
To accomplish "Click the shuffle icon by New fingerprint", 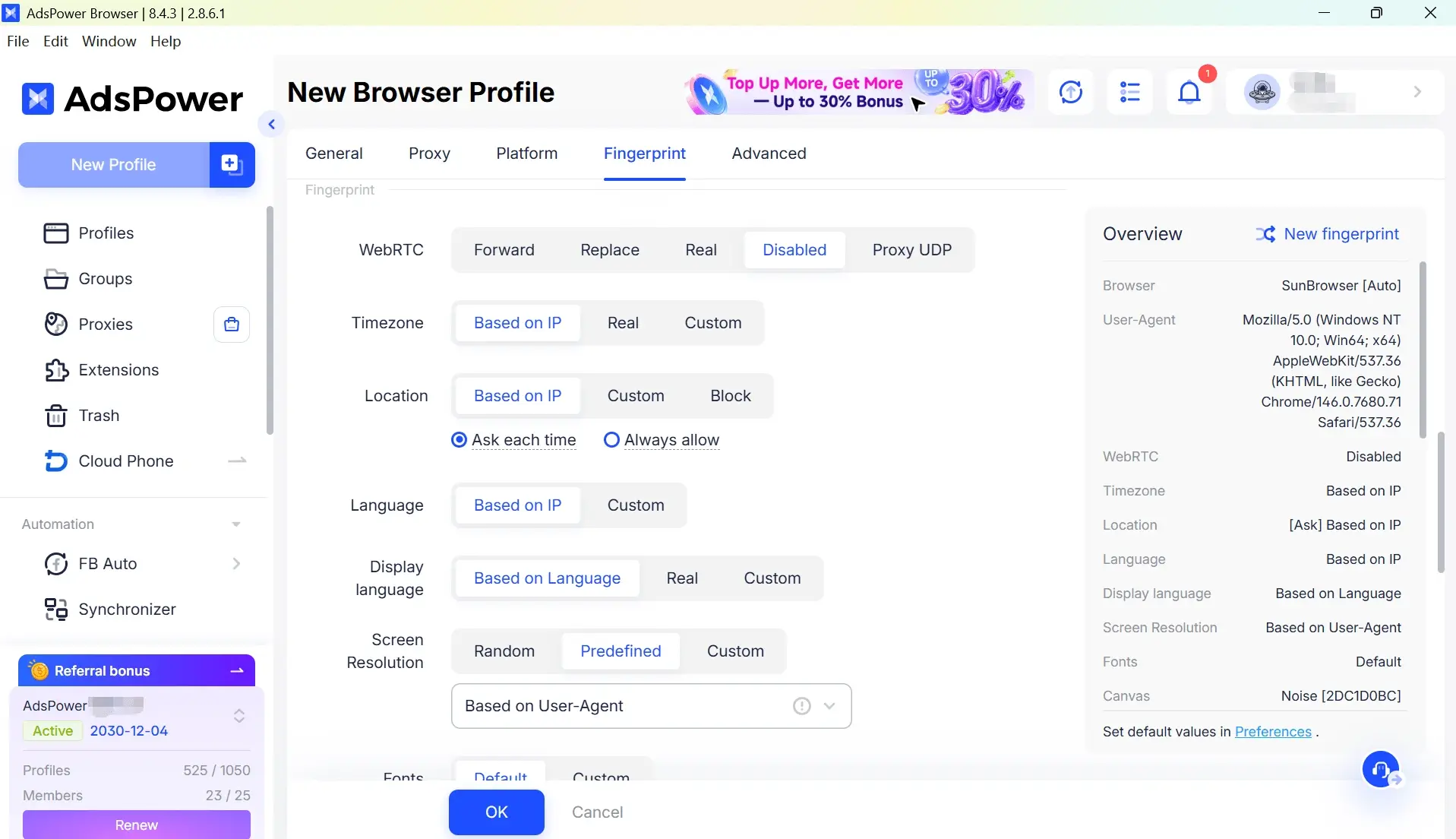I will [1265, 234].
